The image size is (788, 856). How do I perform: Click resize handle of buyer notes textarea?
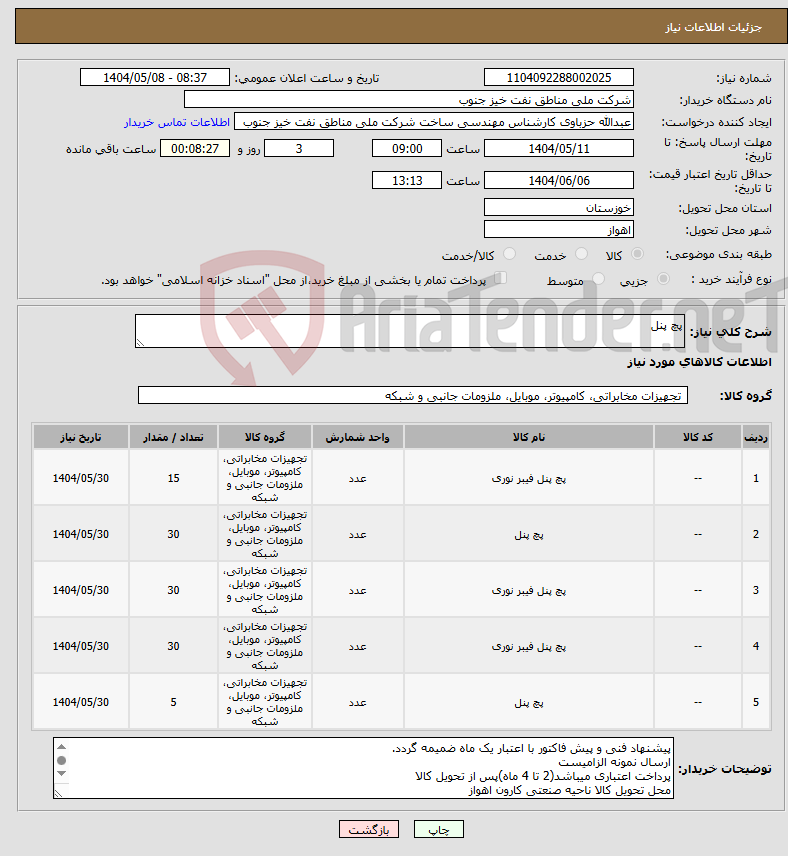point(59,793)
